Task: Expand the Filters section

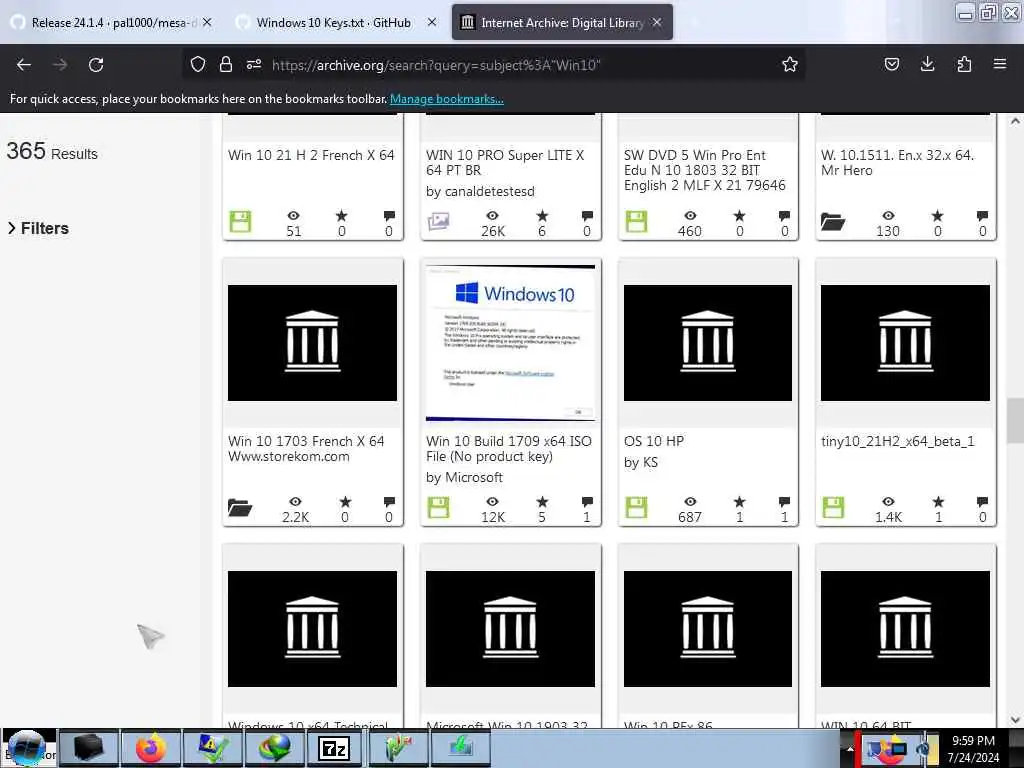Action: (x=39, y=228)
